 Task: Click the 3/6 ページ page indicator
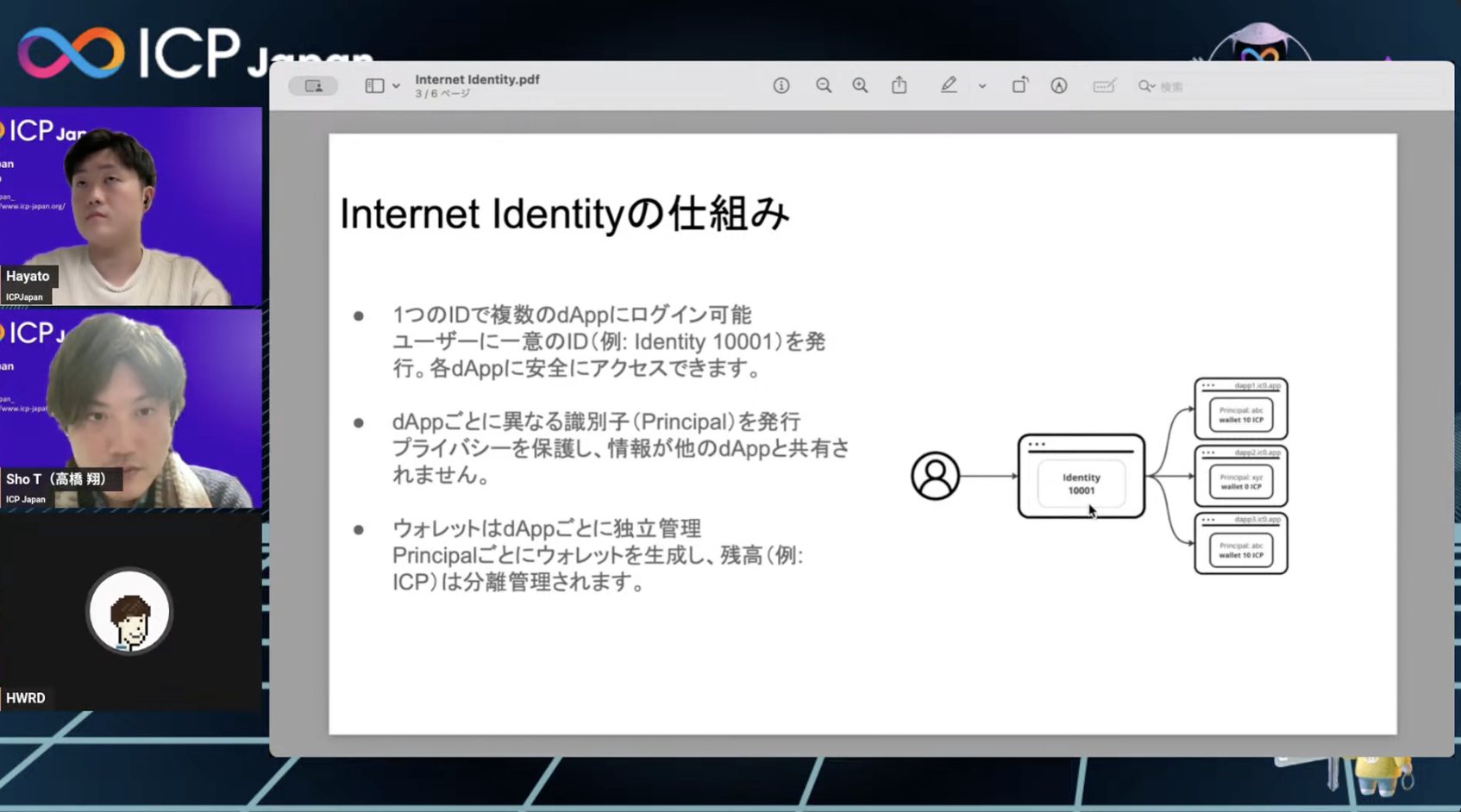coord(441,93)
